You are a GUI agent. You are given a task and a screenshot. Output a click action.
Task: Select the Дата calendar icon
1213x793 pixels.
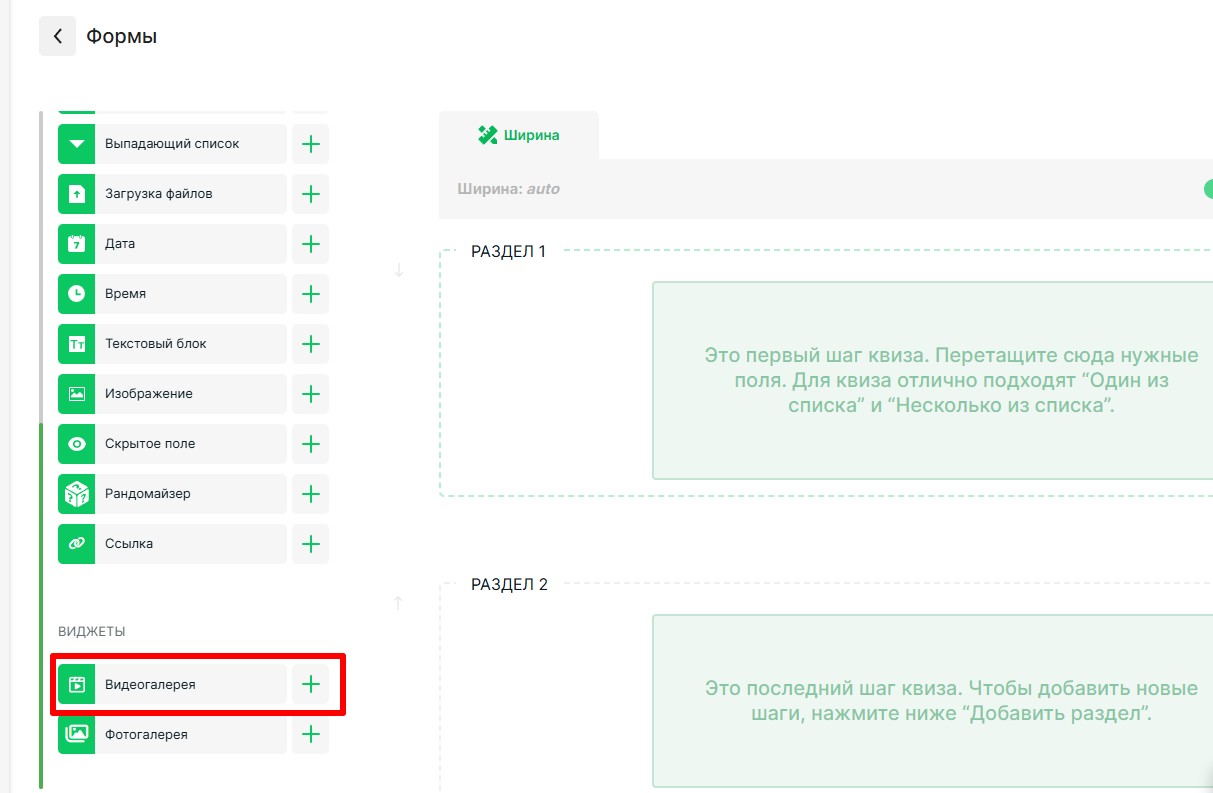[x=76, y=244]
